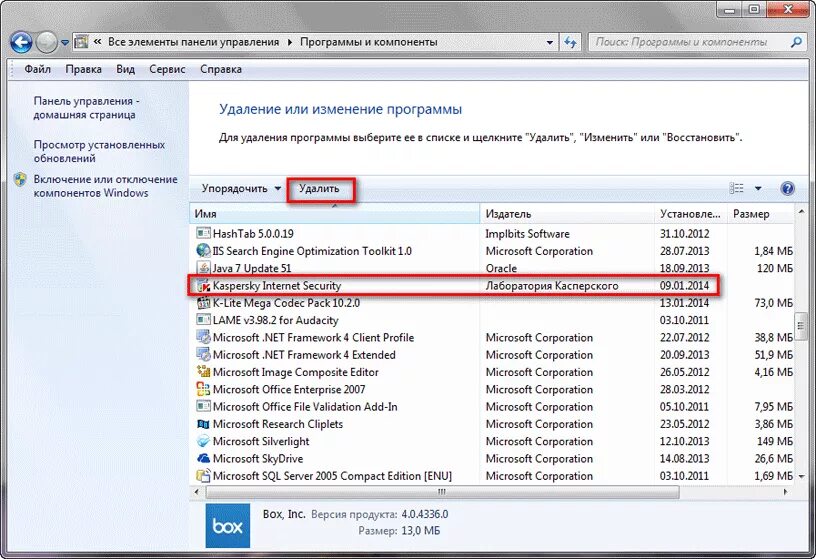The height and width of the screenshot is (559, 816).
Task: Select Microsoft SQL Server 2005 Compact Edition icon
Action: [x=203, y=476]
